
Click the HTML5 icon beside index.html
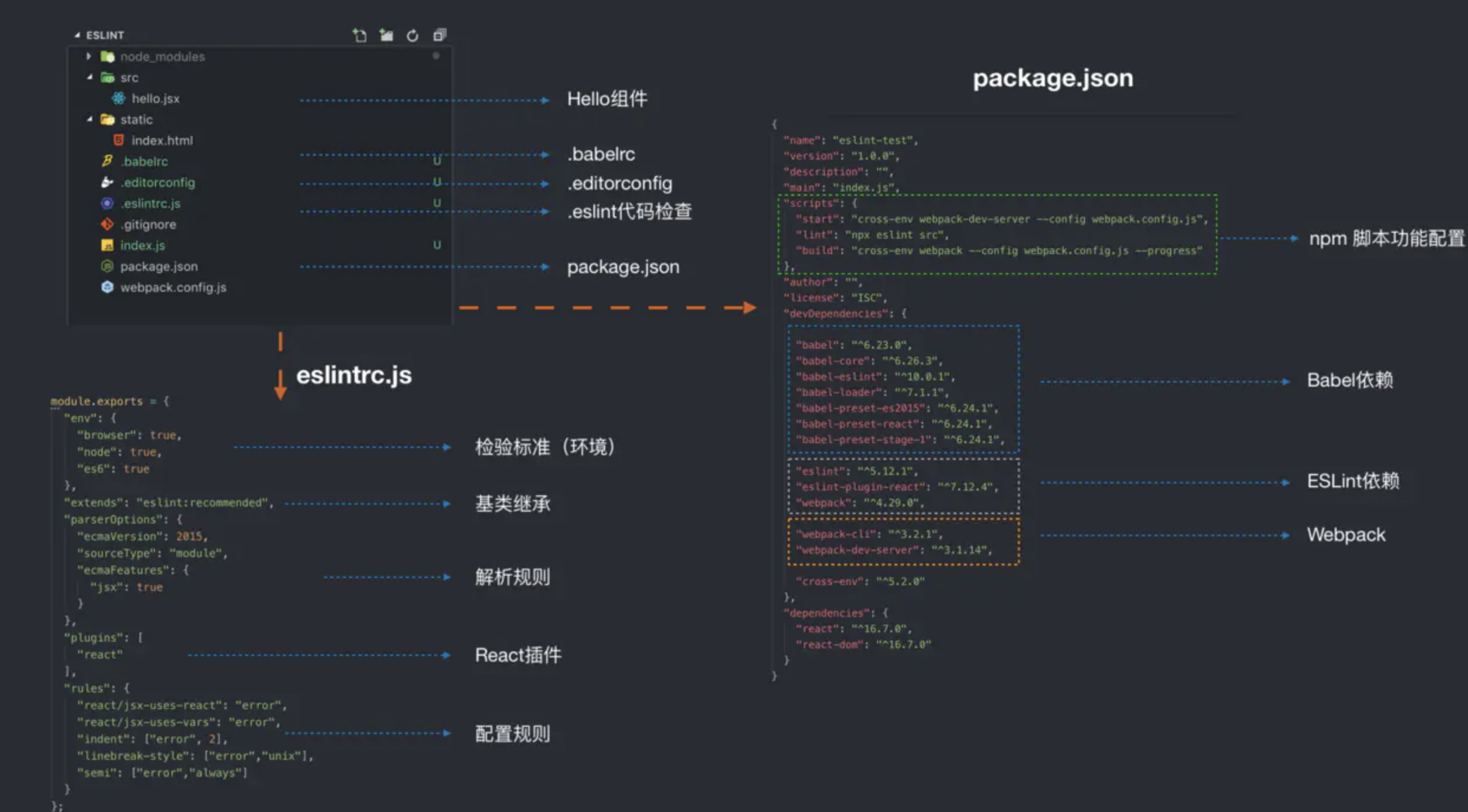119,141
